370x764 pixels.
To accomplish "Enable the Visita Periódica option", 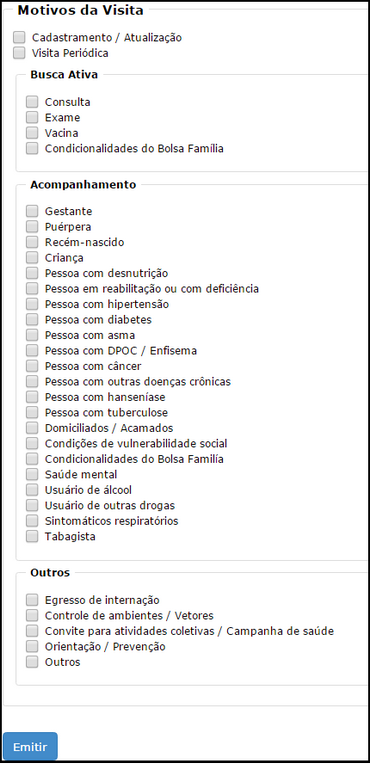I will point(19,53).
